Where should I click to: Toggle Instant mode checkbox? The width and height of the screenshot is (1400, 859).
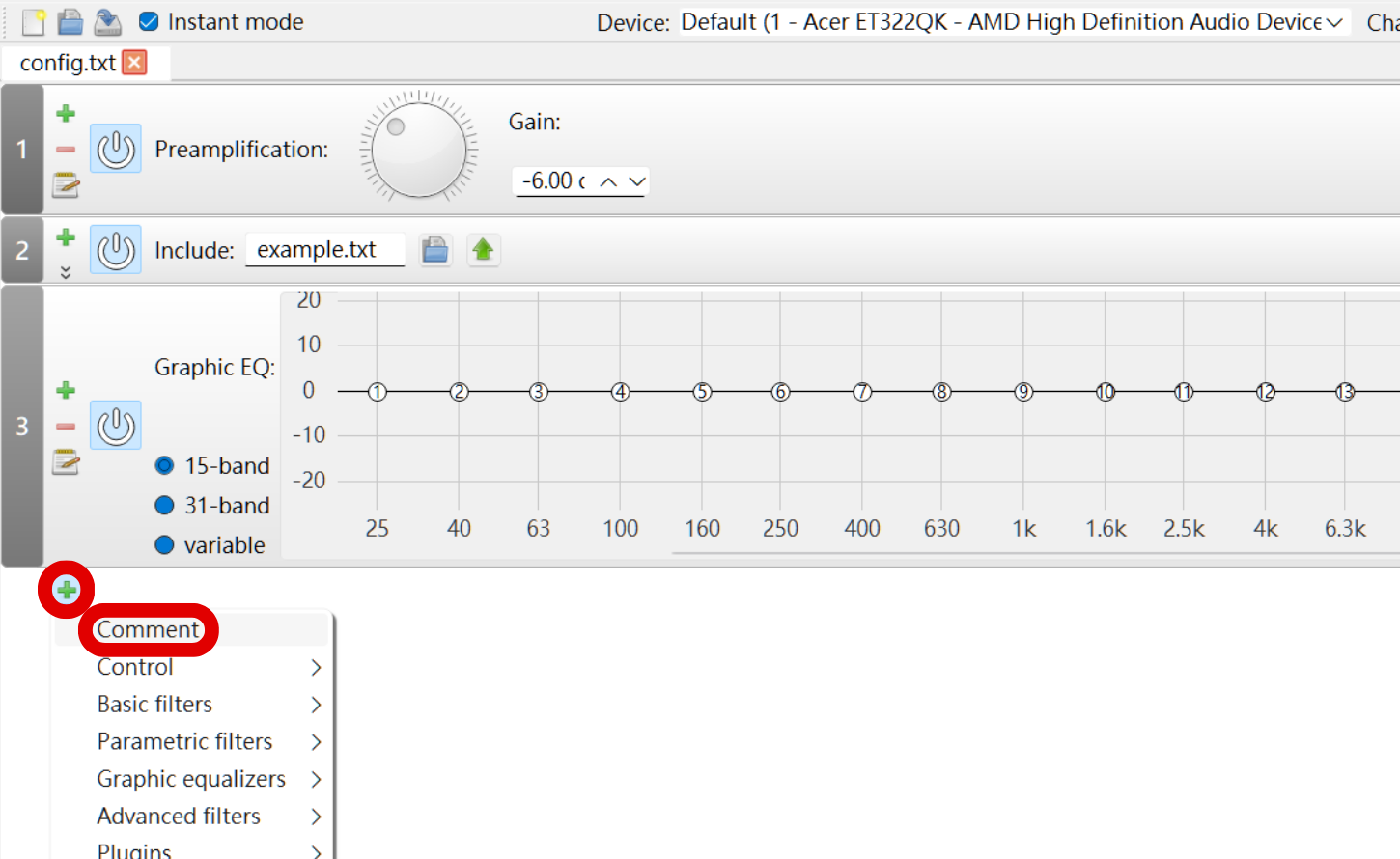[149, 21]
